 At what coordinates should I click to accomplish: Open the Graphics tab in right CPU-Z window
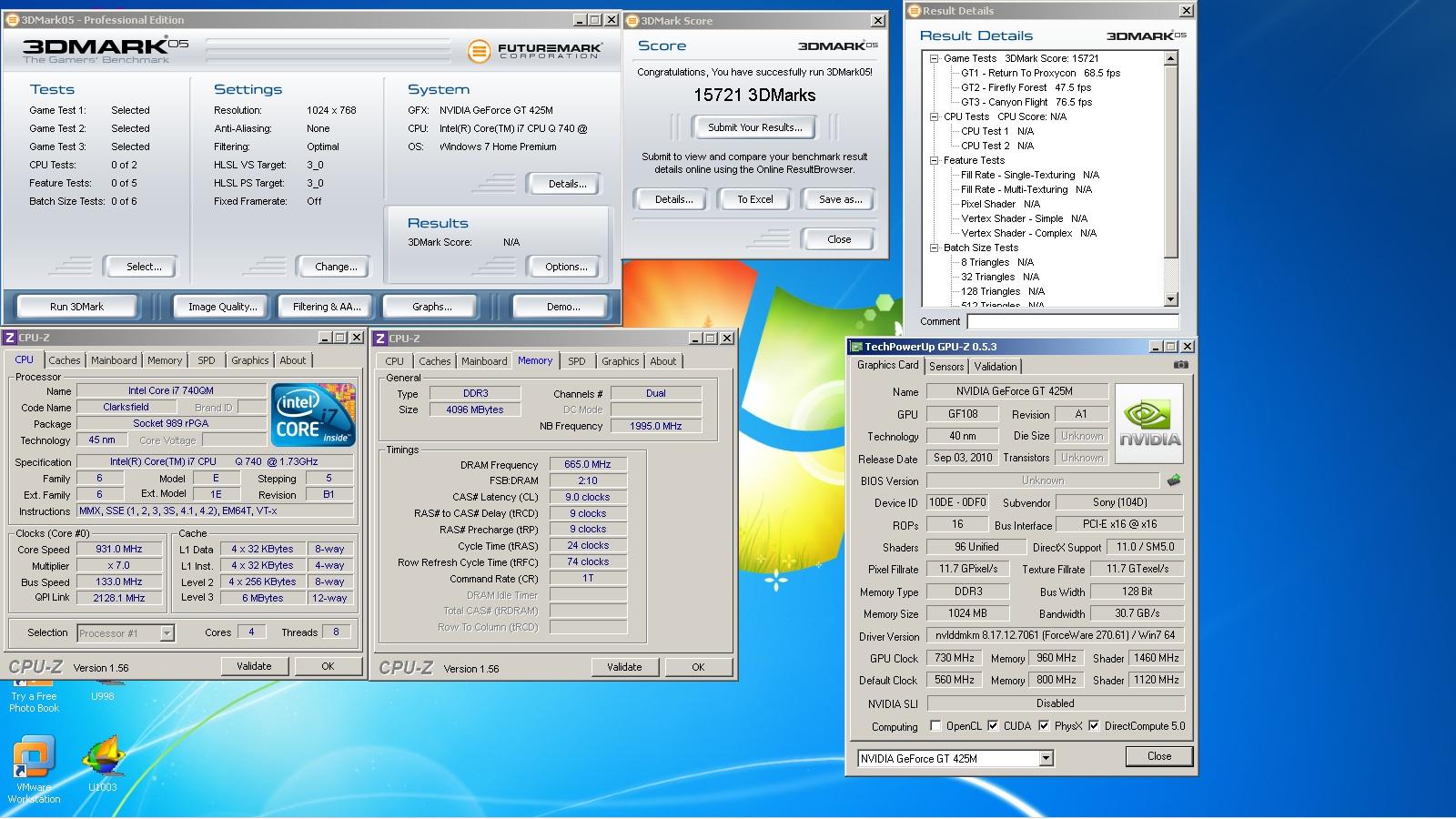(621, 361)
